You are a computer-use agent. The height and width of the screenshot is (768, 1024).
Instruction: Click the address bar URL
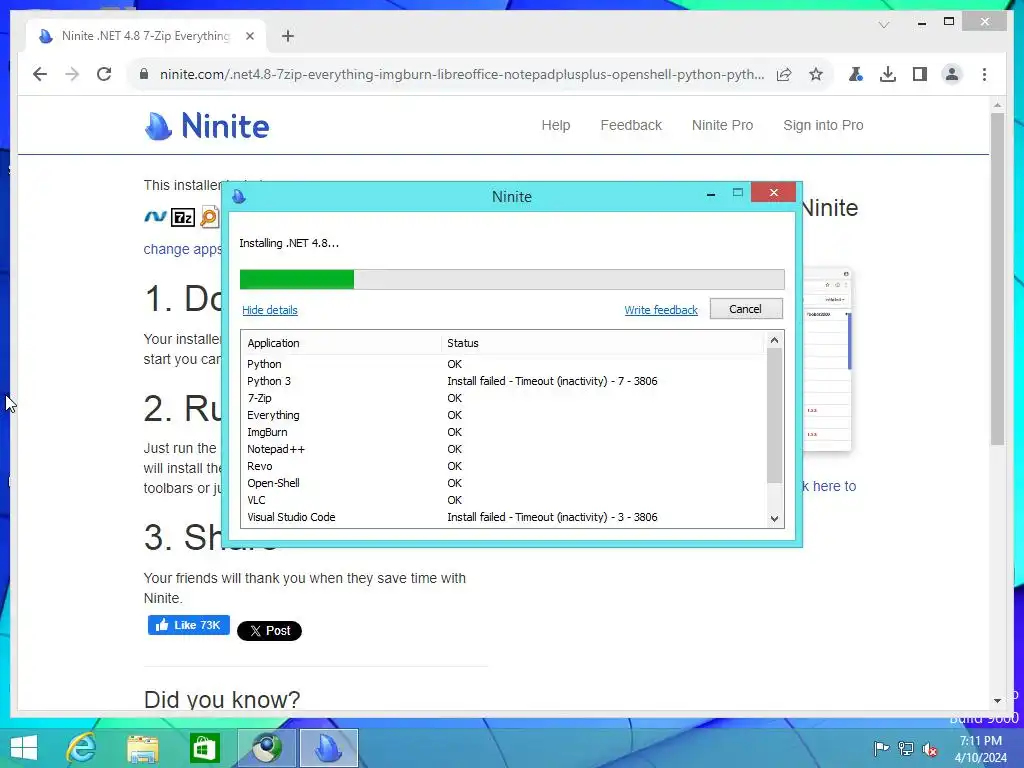(462, 74)
